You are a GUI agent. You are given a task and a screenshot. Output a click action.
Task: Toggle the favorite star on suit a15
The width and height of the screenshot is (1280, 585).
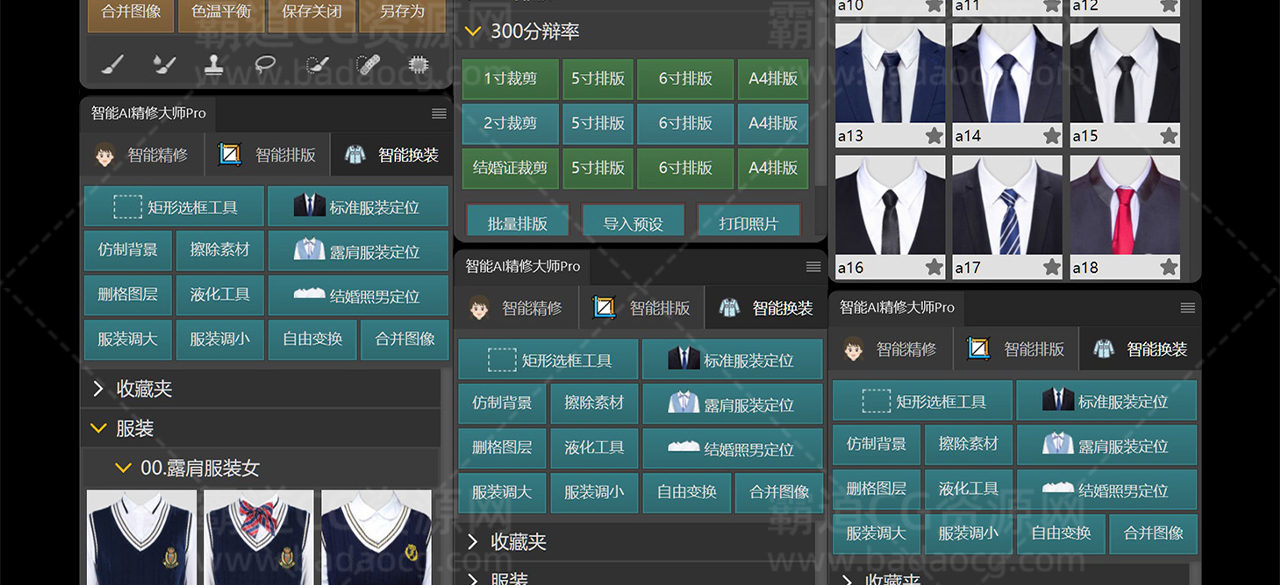1169,136
